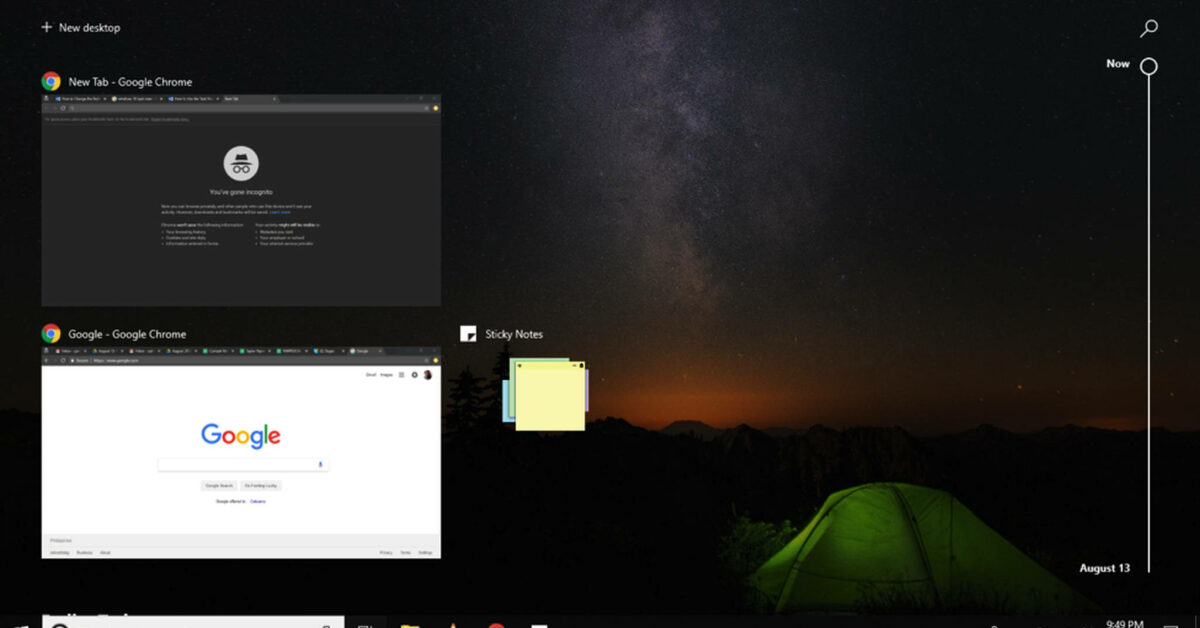Open the timeline search with the magnifier icon
Viewport: 1200px width, 628px height.
pos(1148,28)
